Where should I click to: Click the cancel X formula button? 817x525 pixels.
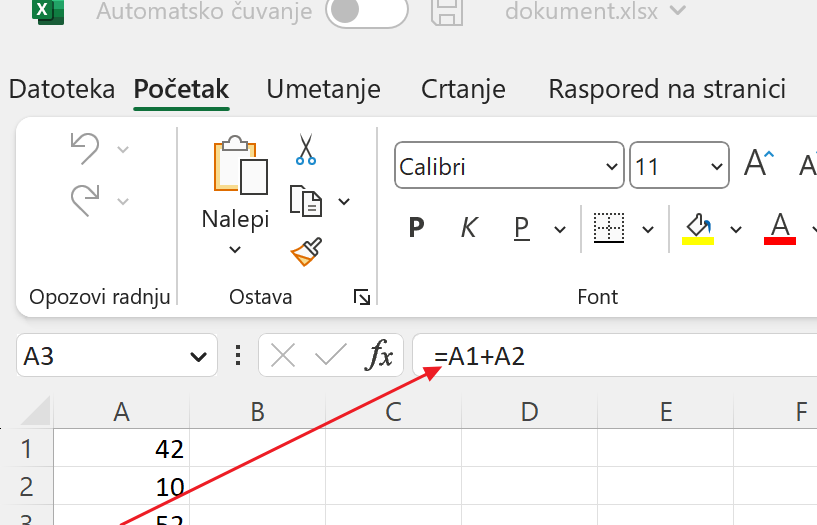click(x=283, y=356)
